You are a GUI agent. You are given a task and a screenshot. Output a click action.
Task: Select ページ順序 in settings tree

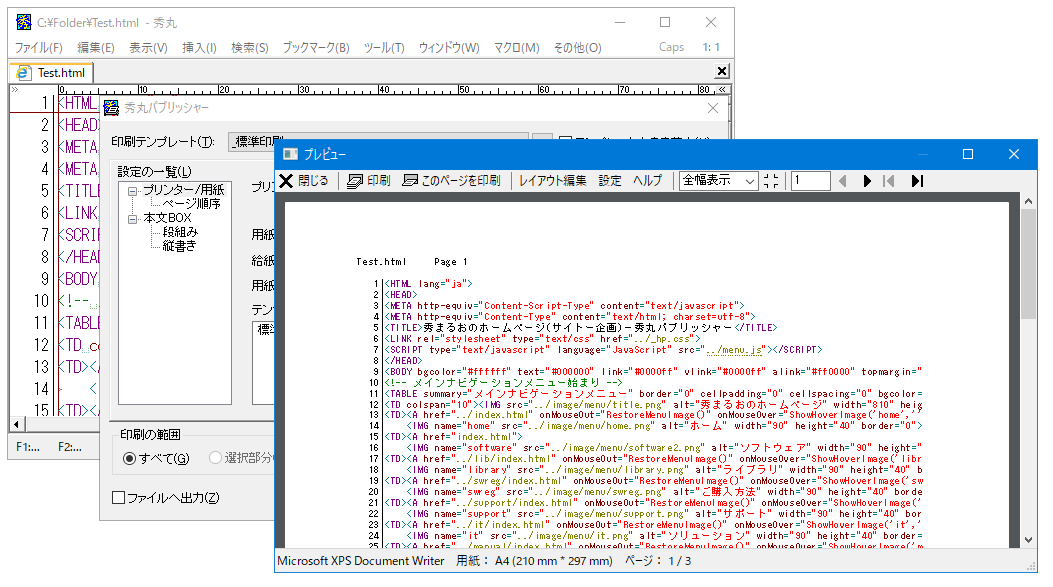tap(191, 204)
